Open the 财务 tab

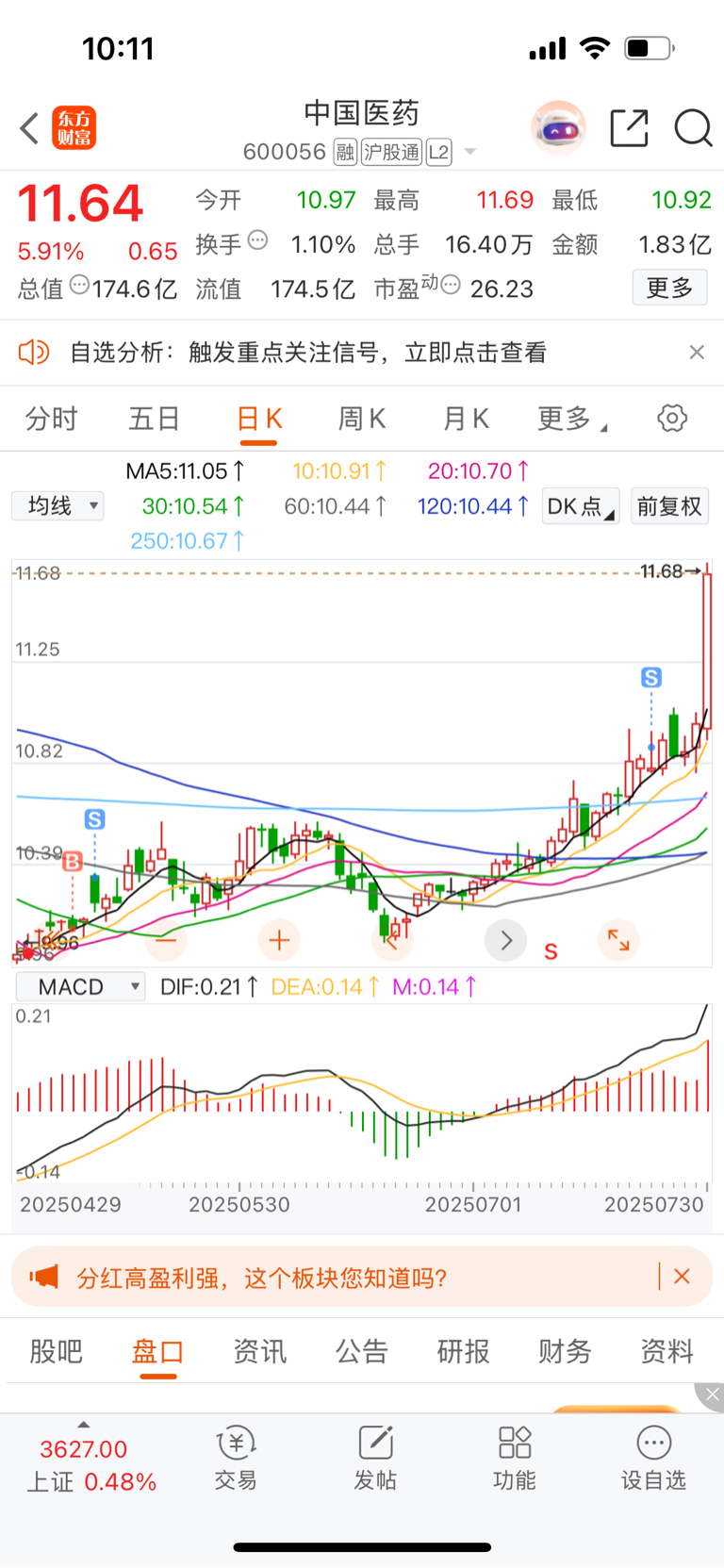pos(566,1351)
